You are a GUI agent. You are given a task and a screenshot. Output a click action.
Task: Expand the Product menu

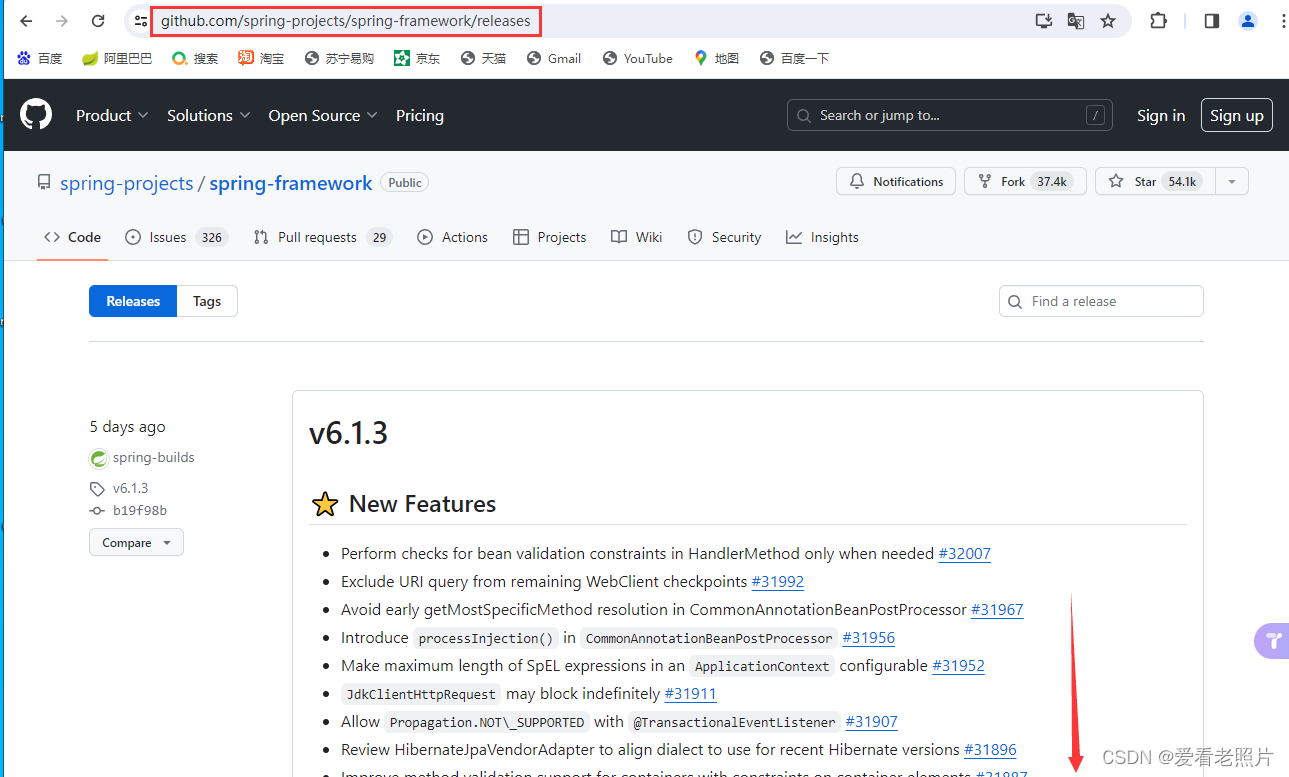112,116
